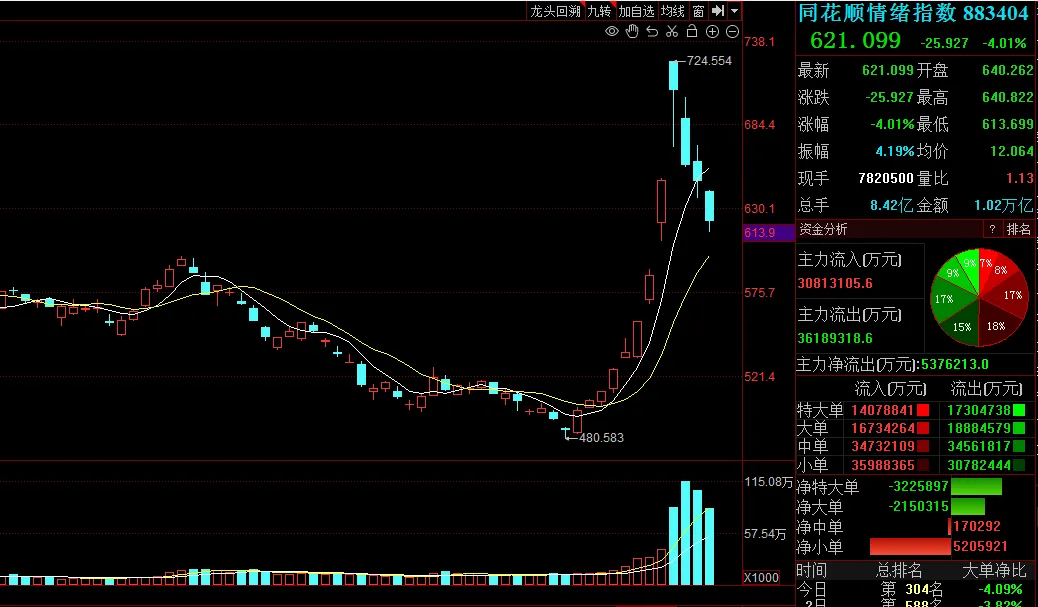The height and width of the screenshot is (607, 1038).
Task: Select the hand pan tool
Action: 632,31
